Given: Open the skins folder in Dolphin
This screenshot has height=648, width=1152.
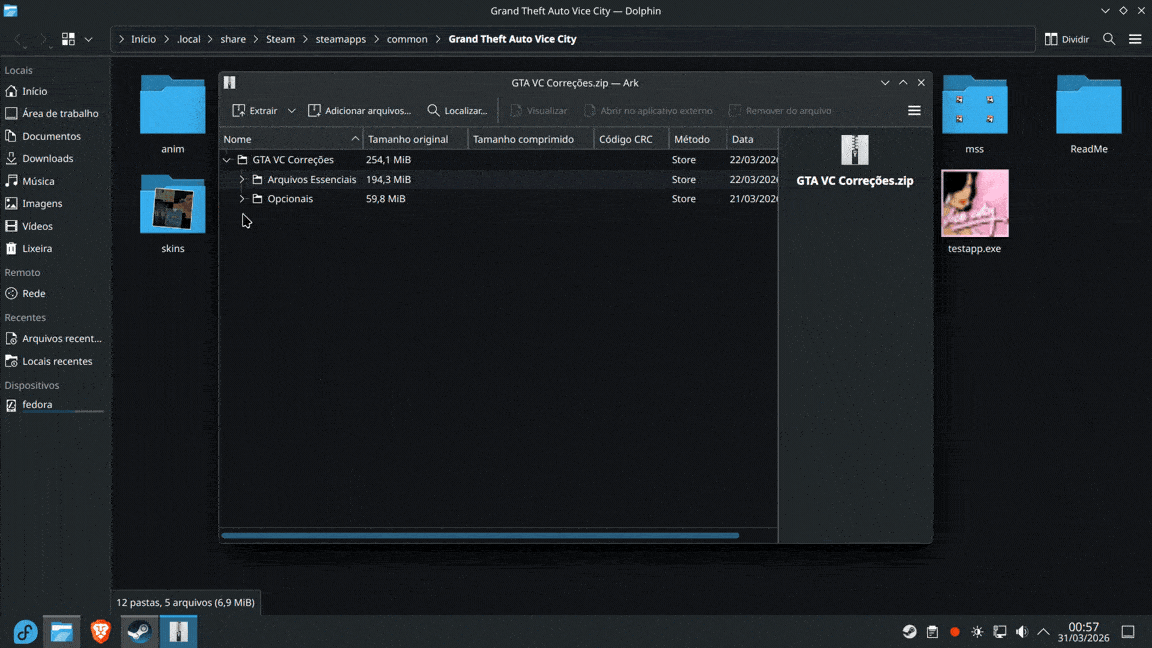Looking at the screenshot, I should [173, 214].
